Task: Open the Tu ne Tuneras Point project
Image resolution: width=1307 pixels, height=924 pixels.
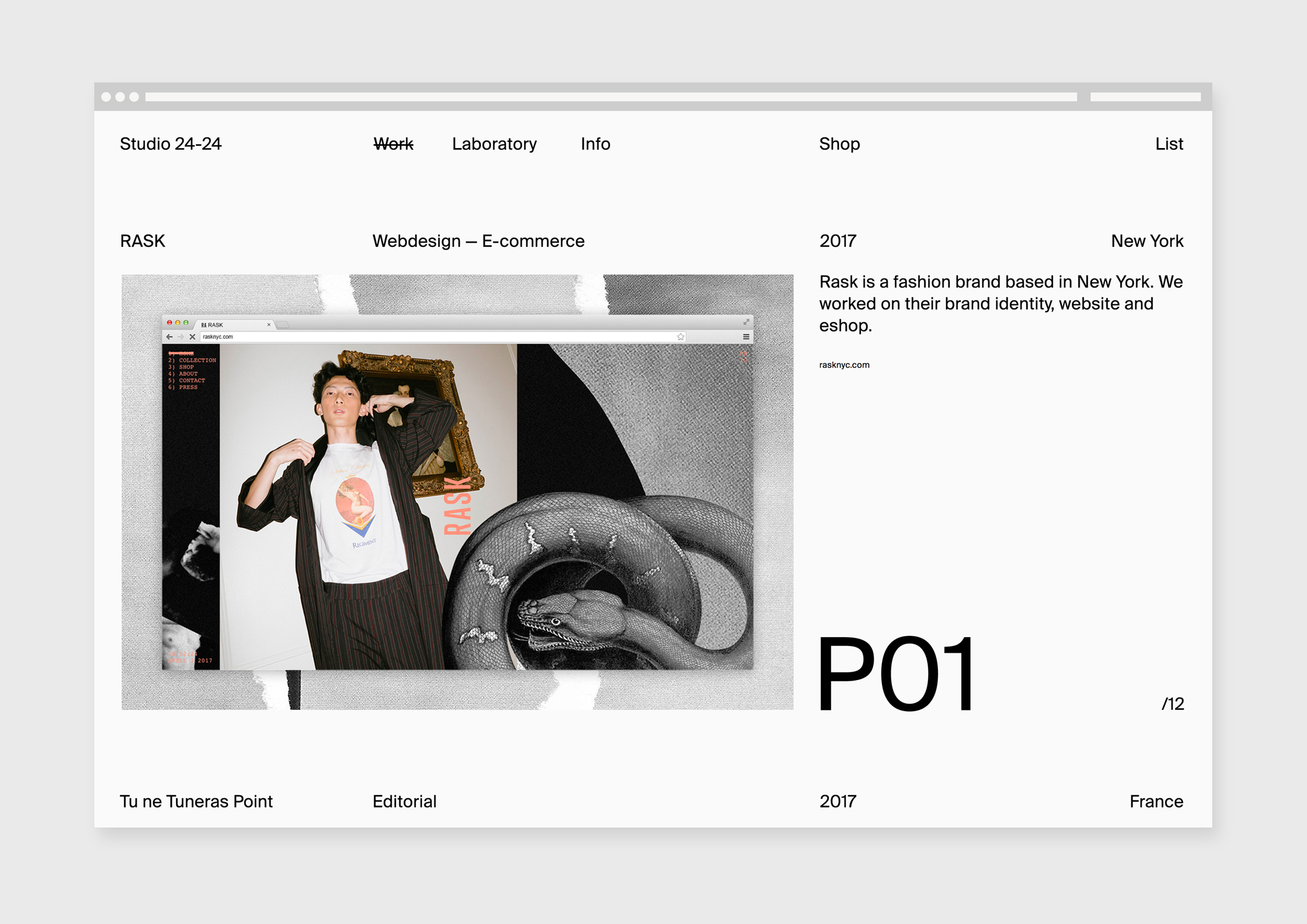Action: coord(196,801)
